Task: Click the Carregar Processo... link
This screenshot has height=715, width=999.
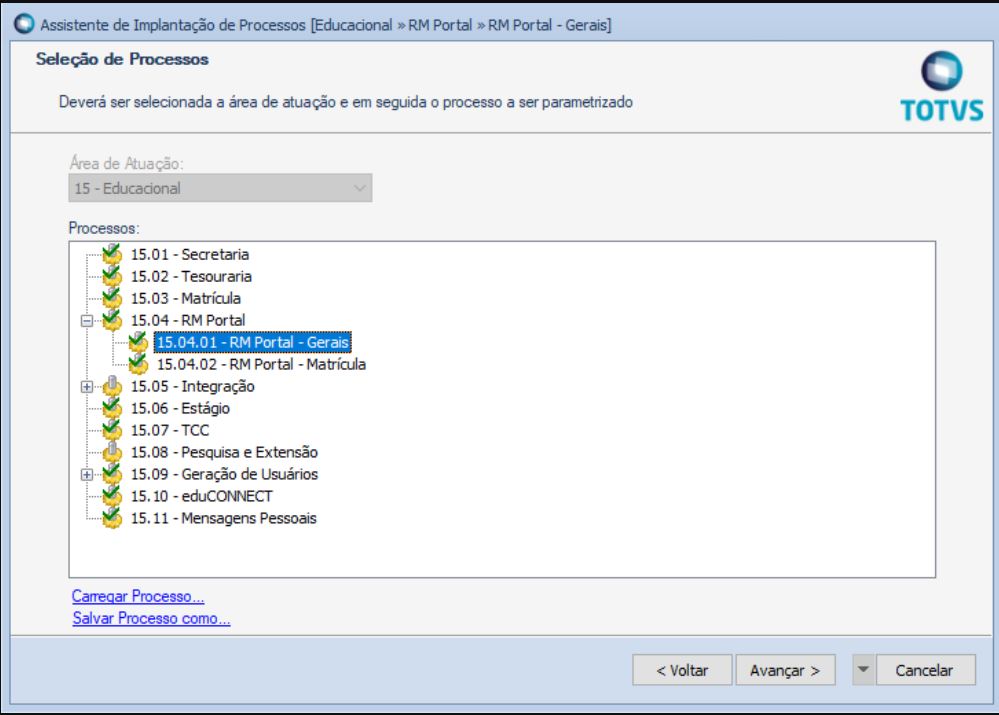Action: click(x=138, y=596)
